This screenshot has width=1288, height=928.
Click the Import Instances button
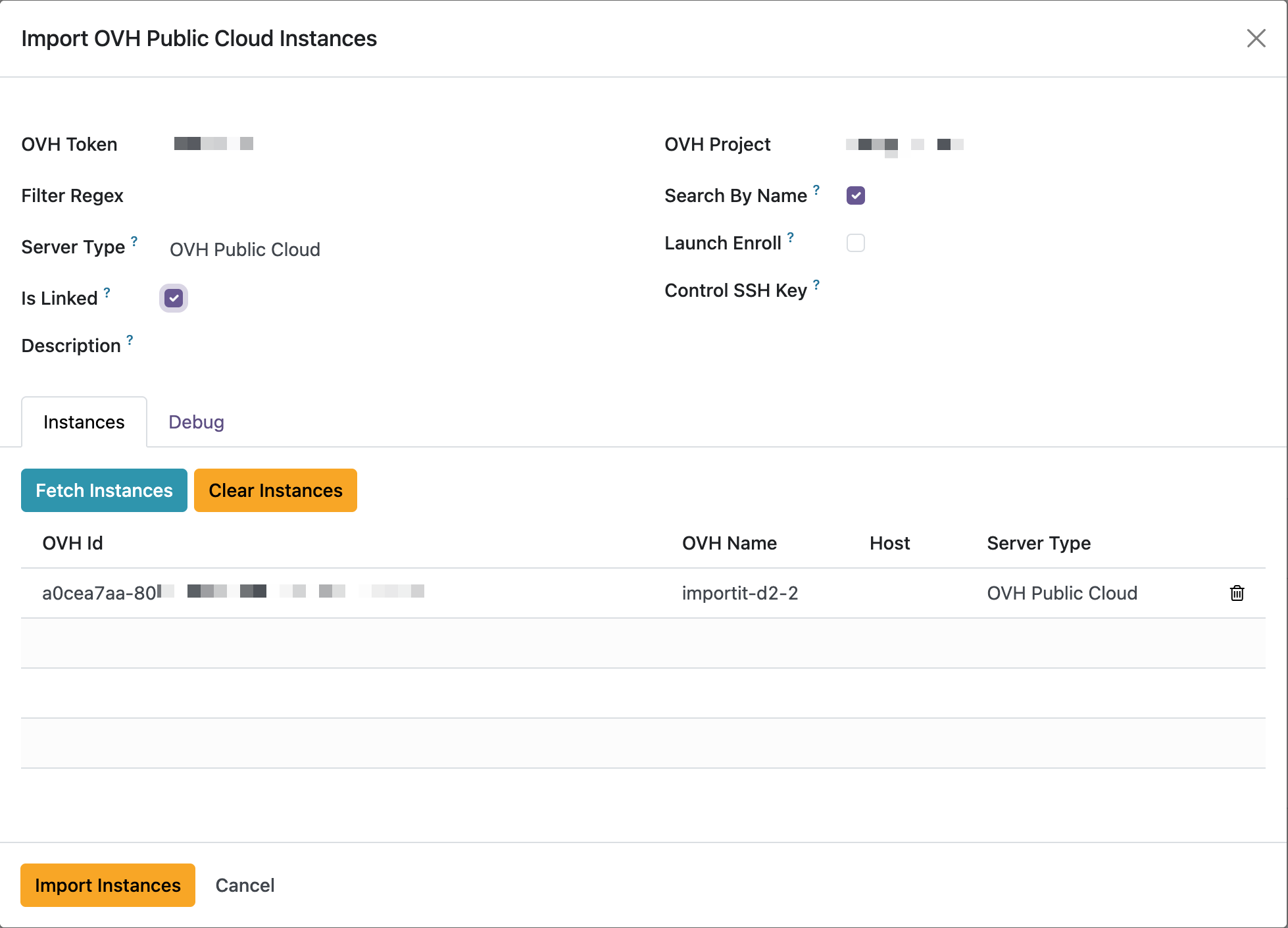(108, 885)
